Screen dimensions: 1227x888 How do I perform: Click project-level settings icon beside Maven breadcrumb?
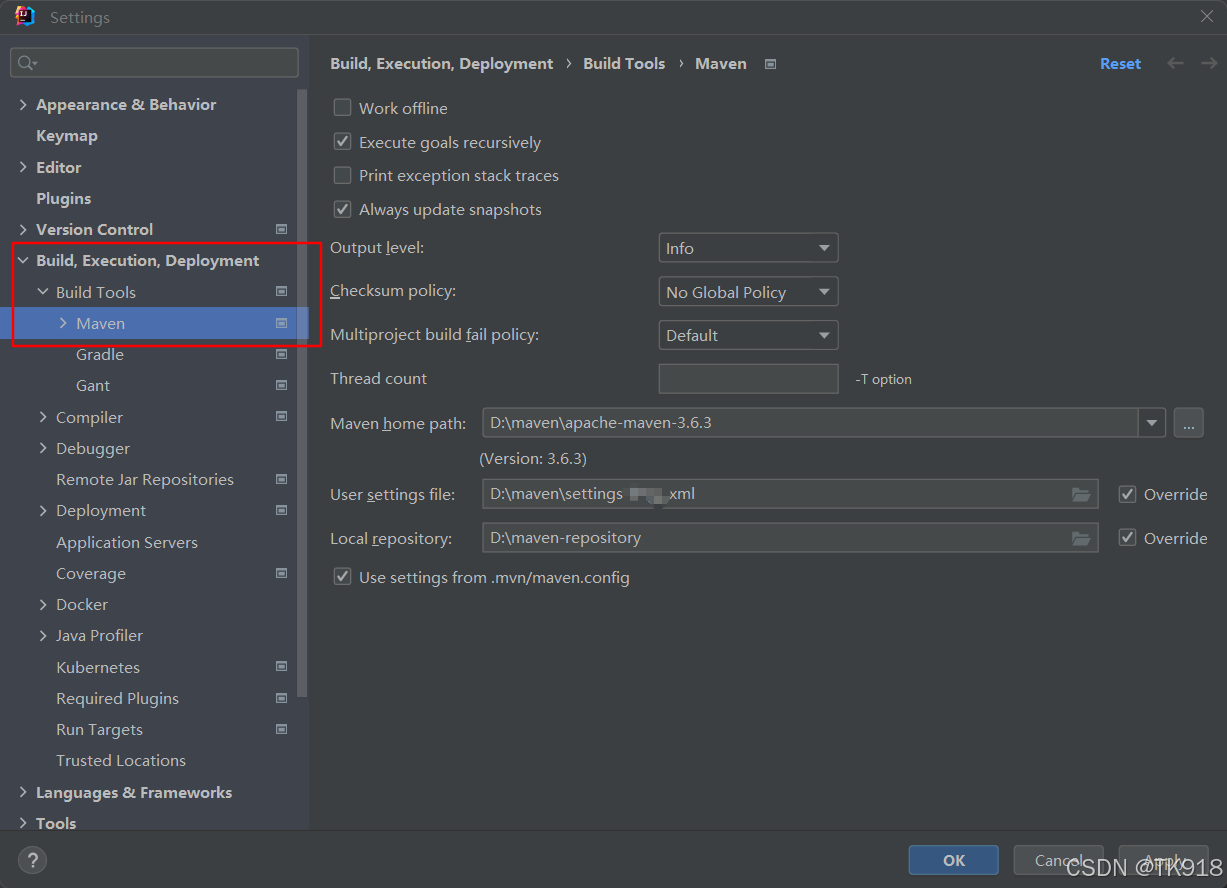pyautogui.click(x=770, y=64)
